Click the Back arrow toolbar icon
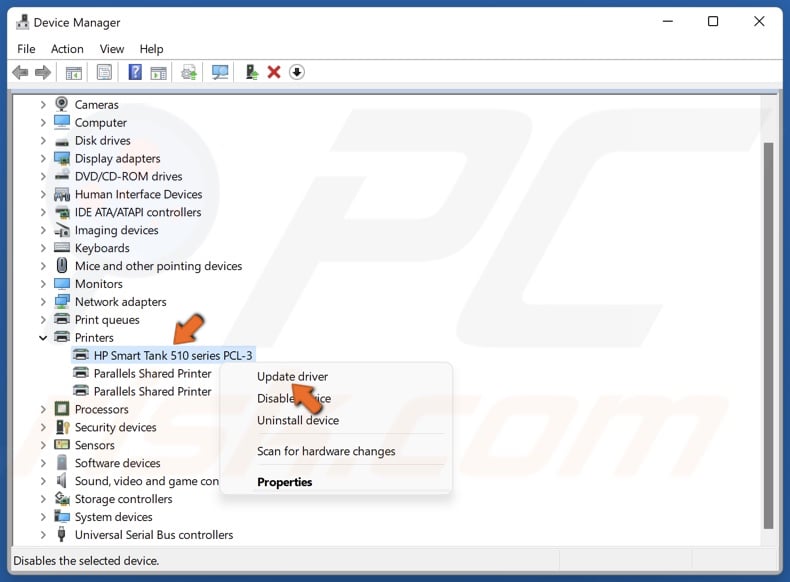This screenshot has width=790, height=582. pyautogui.click(x=20, y=73)
